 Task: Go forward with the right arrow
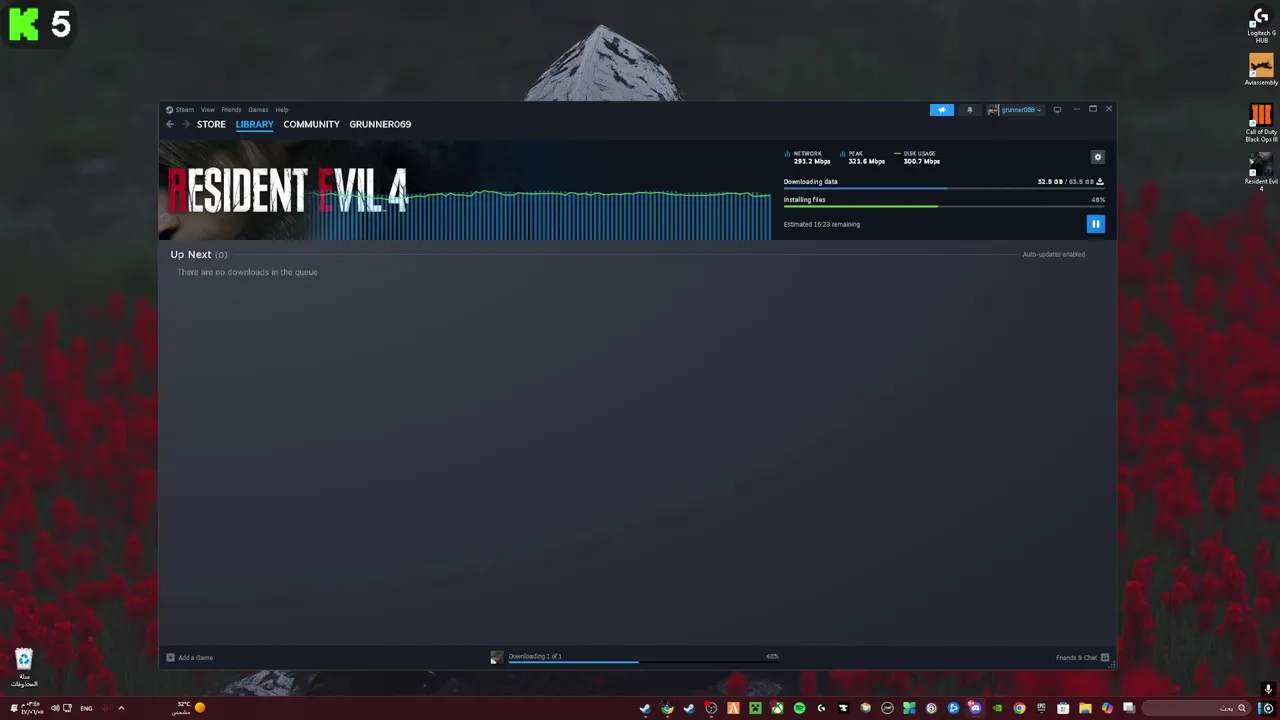(x=185, y=124)
